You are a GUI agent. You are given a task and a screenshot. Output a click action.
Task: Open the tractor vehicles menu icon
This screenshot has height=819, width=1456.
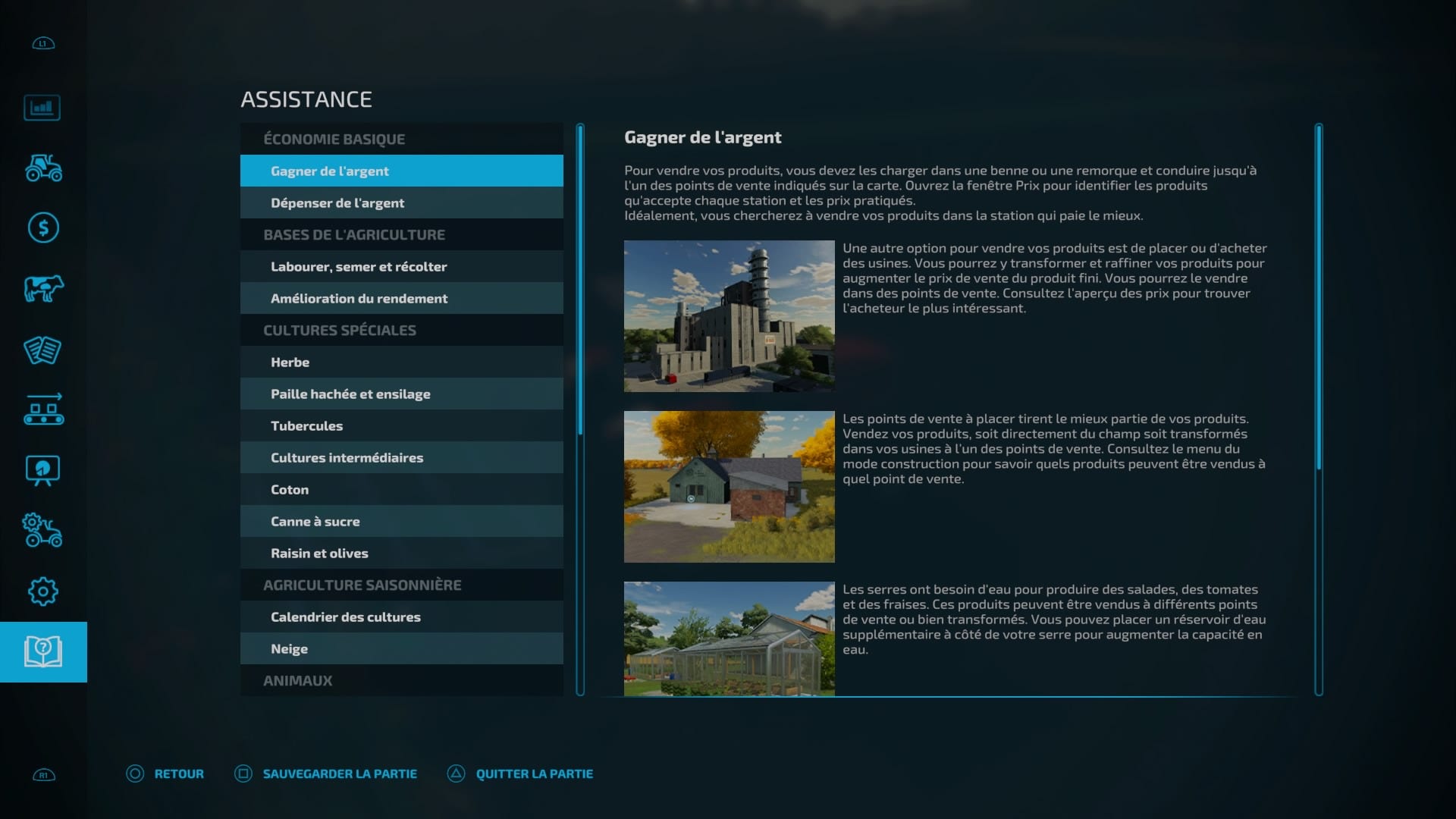43,168
